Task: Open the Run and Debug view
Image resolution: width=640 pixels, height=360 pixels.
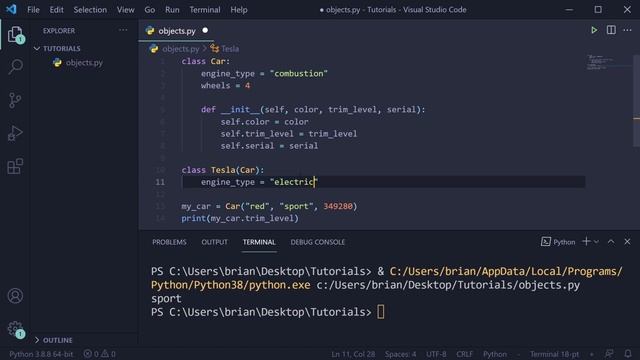Action: point(15,133)
